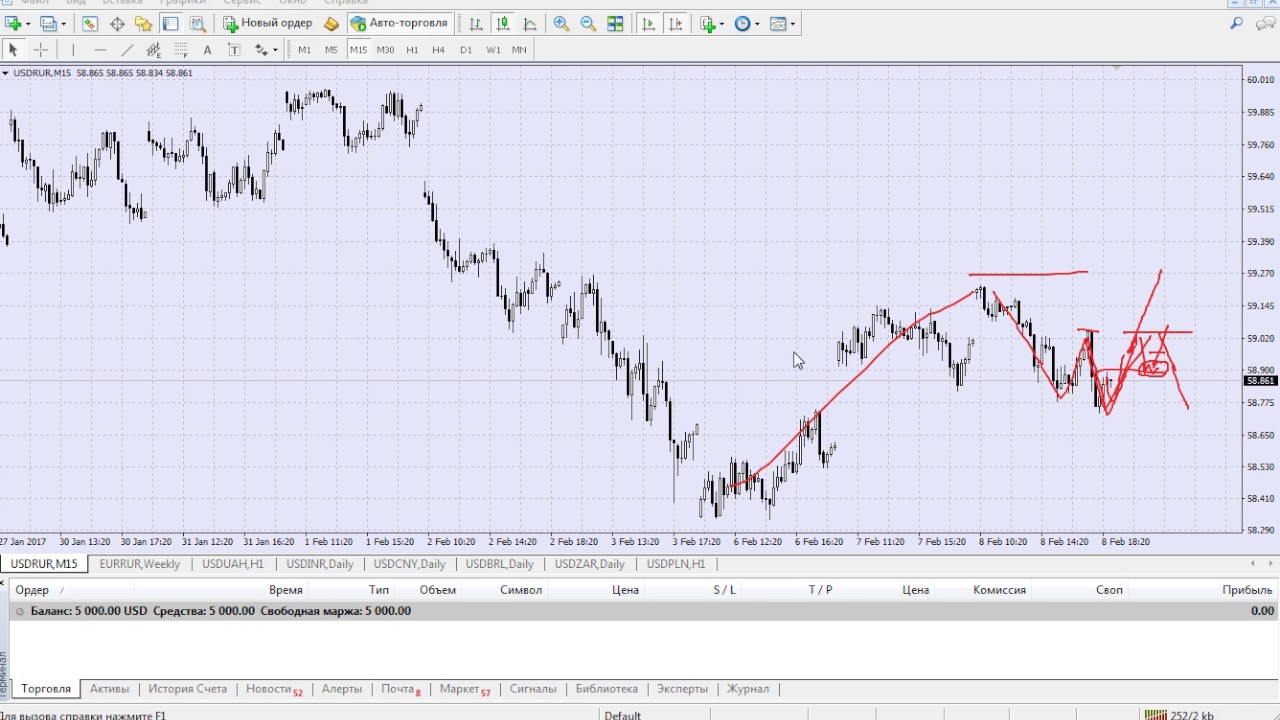This screenshot has width=1280, height=720.
Task: Open the chart periods clock icon
Action: 742,23
